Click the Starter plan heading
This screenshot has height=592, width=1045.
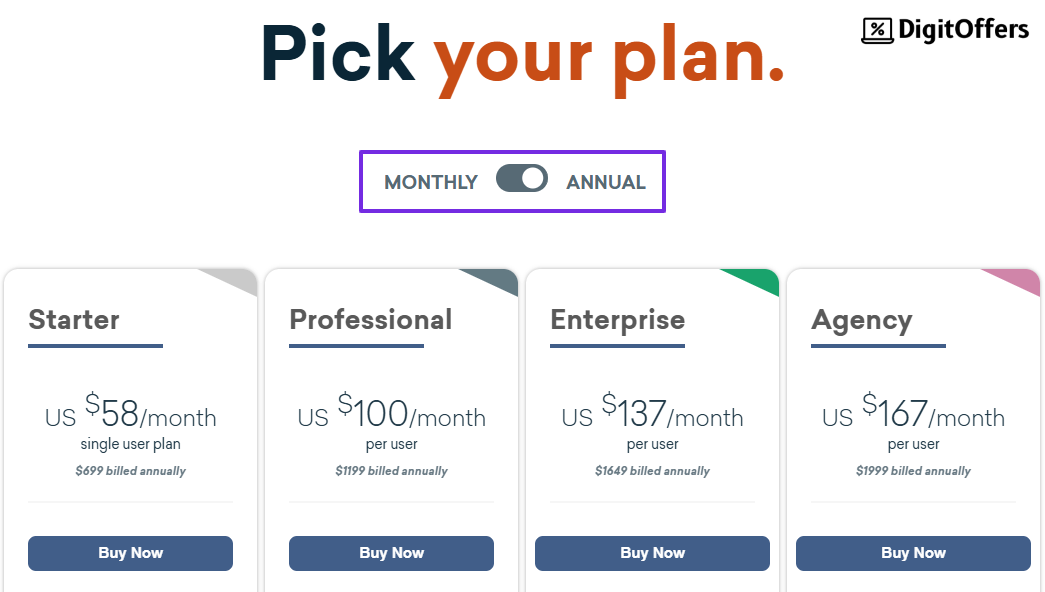pos(73,320)
